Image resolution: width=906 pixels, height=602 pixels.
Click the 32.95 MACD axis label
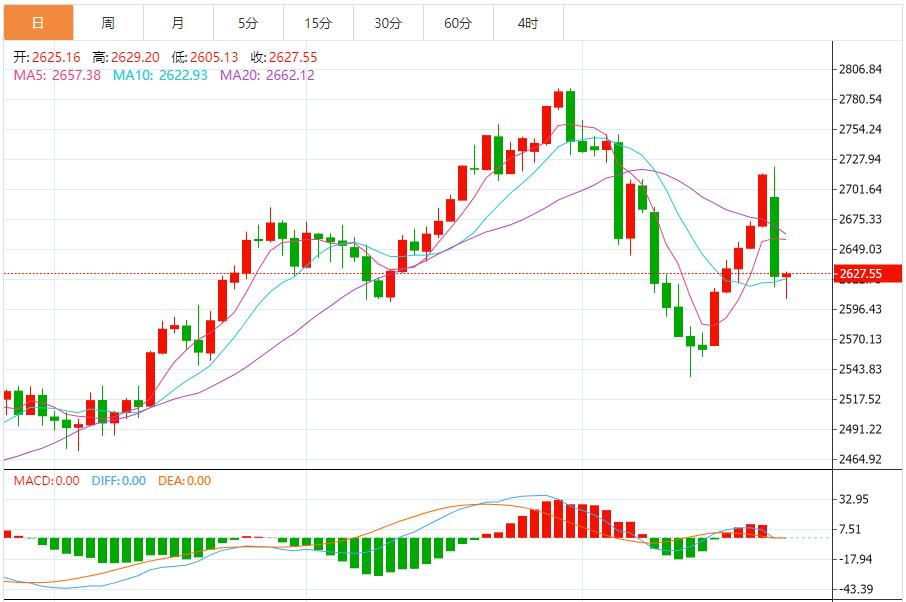click(853, 499)
